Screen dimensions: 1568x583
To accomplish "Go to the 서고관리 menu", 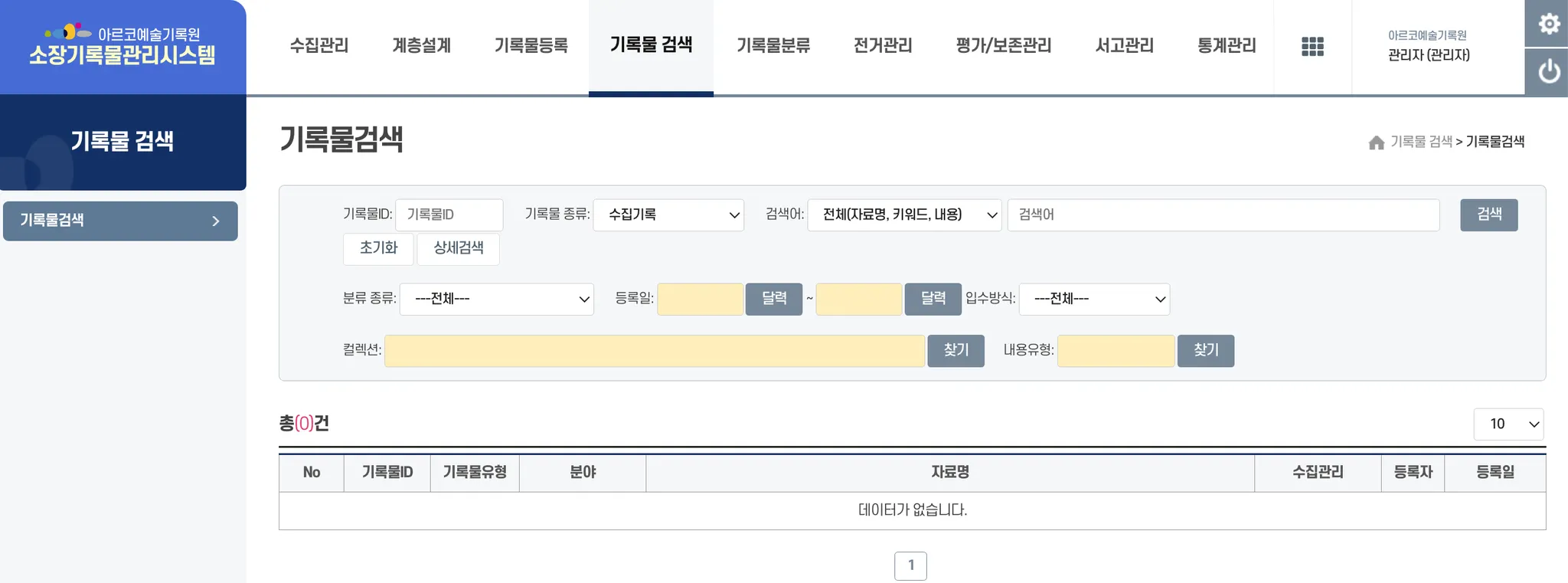I will coord(1124,46).
